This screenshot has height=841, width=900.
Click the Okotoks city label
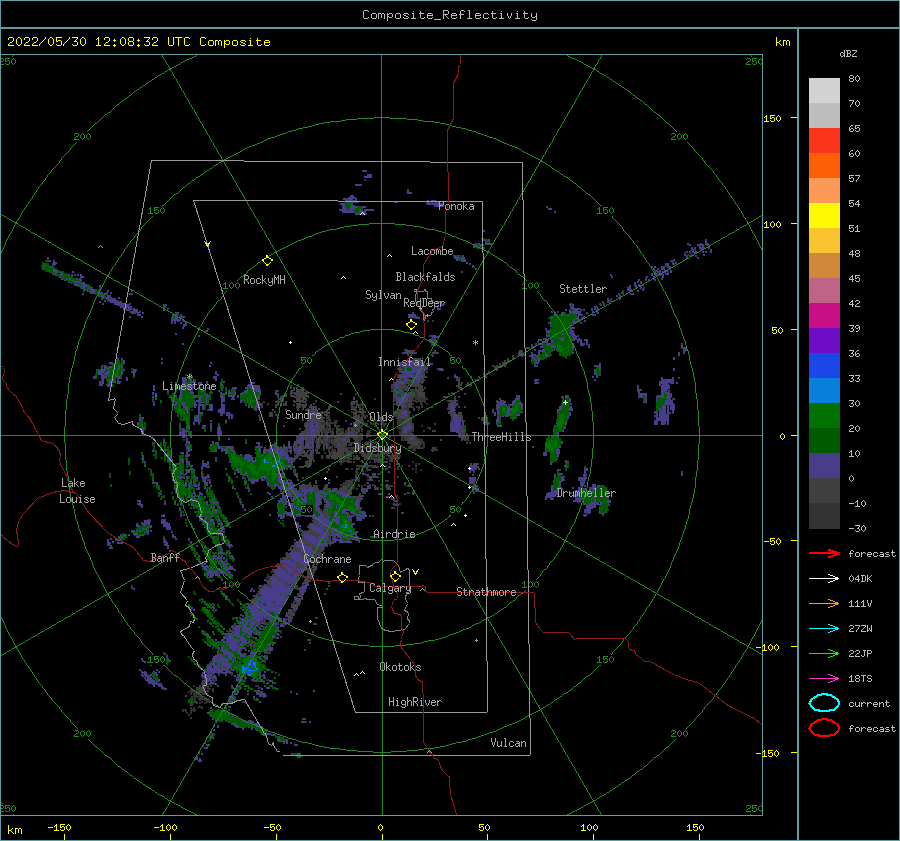pyautogui.click(x=400, y=667)
